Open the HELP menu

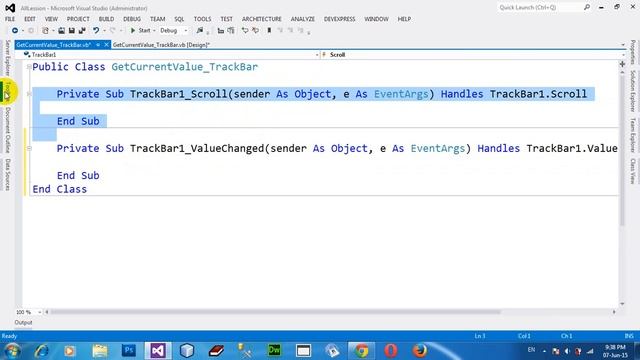coord(404,19)
